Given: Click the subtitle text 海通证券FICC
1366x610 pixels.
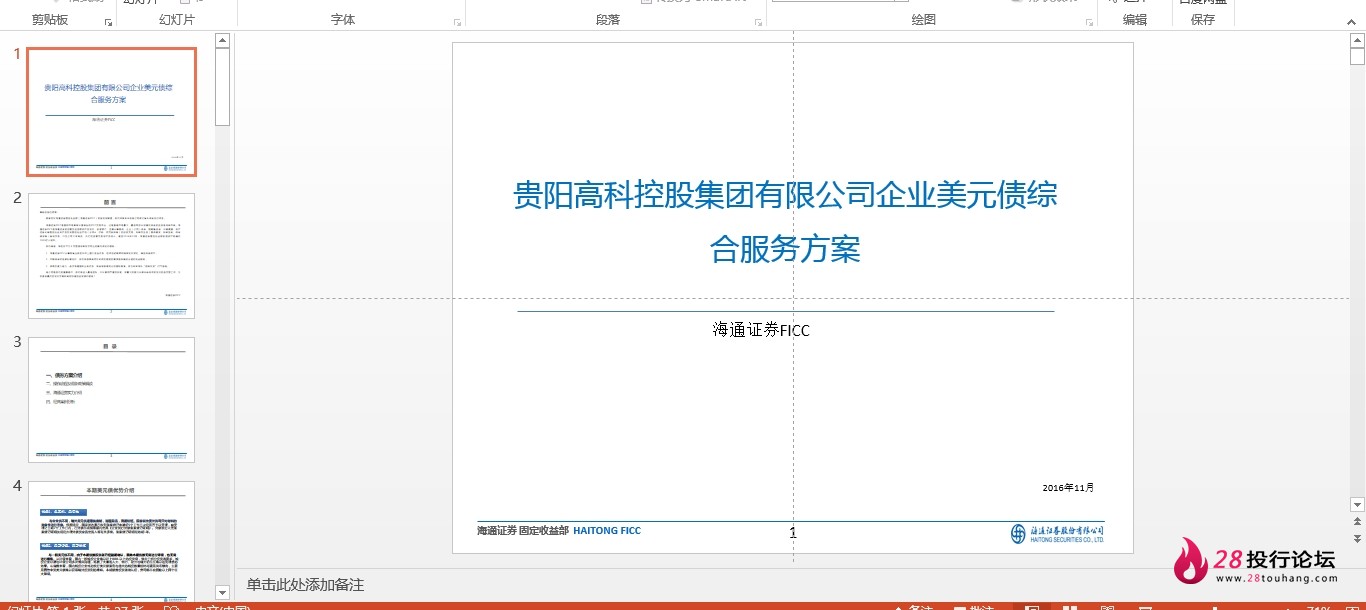Looking at the screenshot, I should [x=761, y=330].
